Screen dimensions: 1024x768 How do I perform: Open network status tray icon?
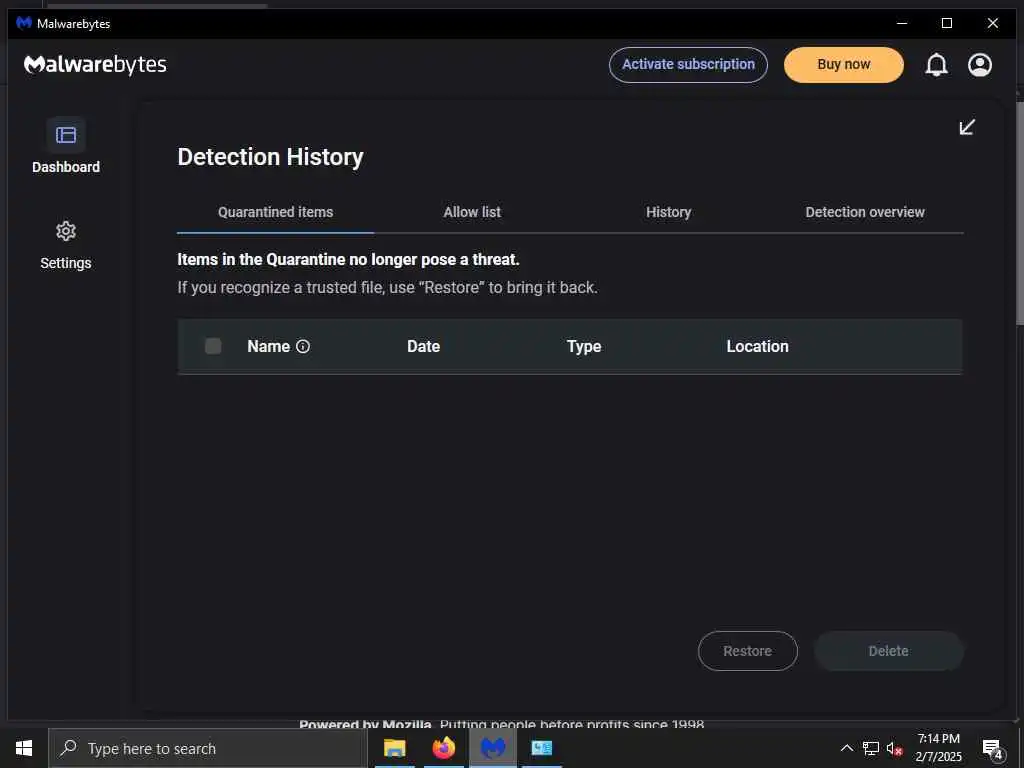coord(871,748)
